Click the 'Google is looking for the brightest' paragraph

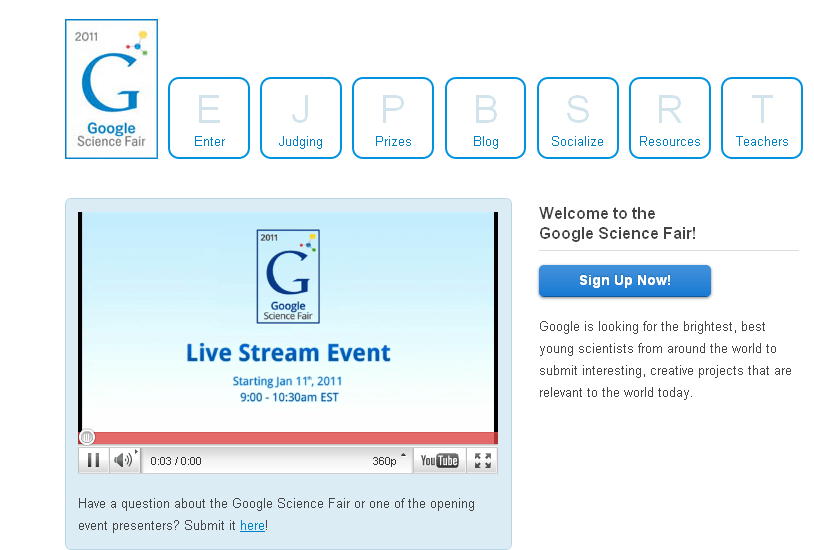pos(666,359)
